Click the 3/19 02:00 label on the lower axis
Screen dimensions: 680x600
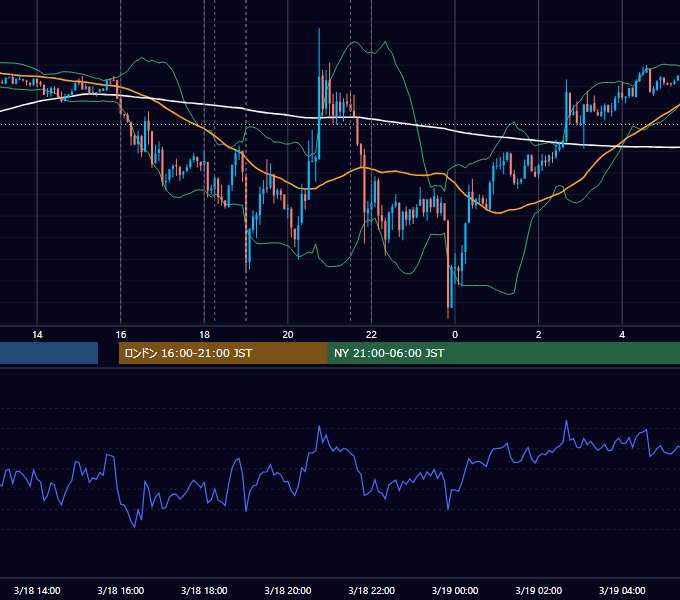click(x=539, y=590)
